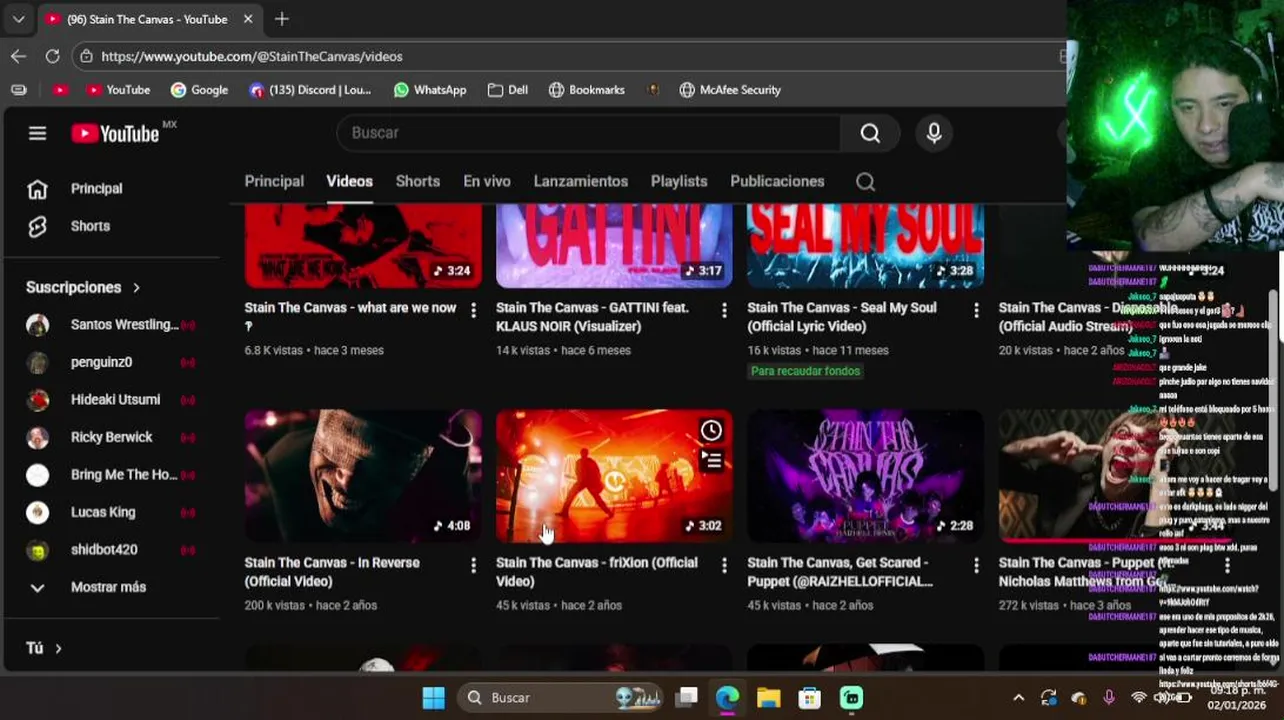Open options menu for Seal My Soul video

tap(976, 310)
